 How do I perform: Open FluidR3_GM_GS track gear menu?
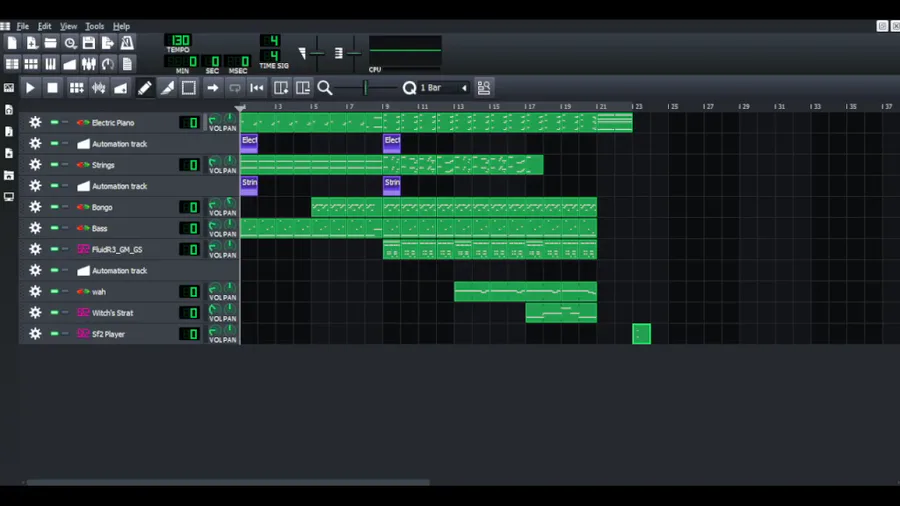coord(35,249)
